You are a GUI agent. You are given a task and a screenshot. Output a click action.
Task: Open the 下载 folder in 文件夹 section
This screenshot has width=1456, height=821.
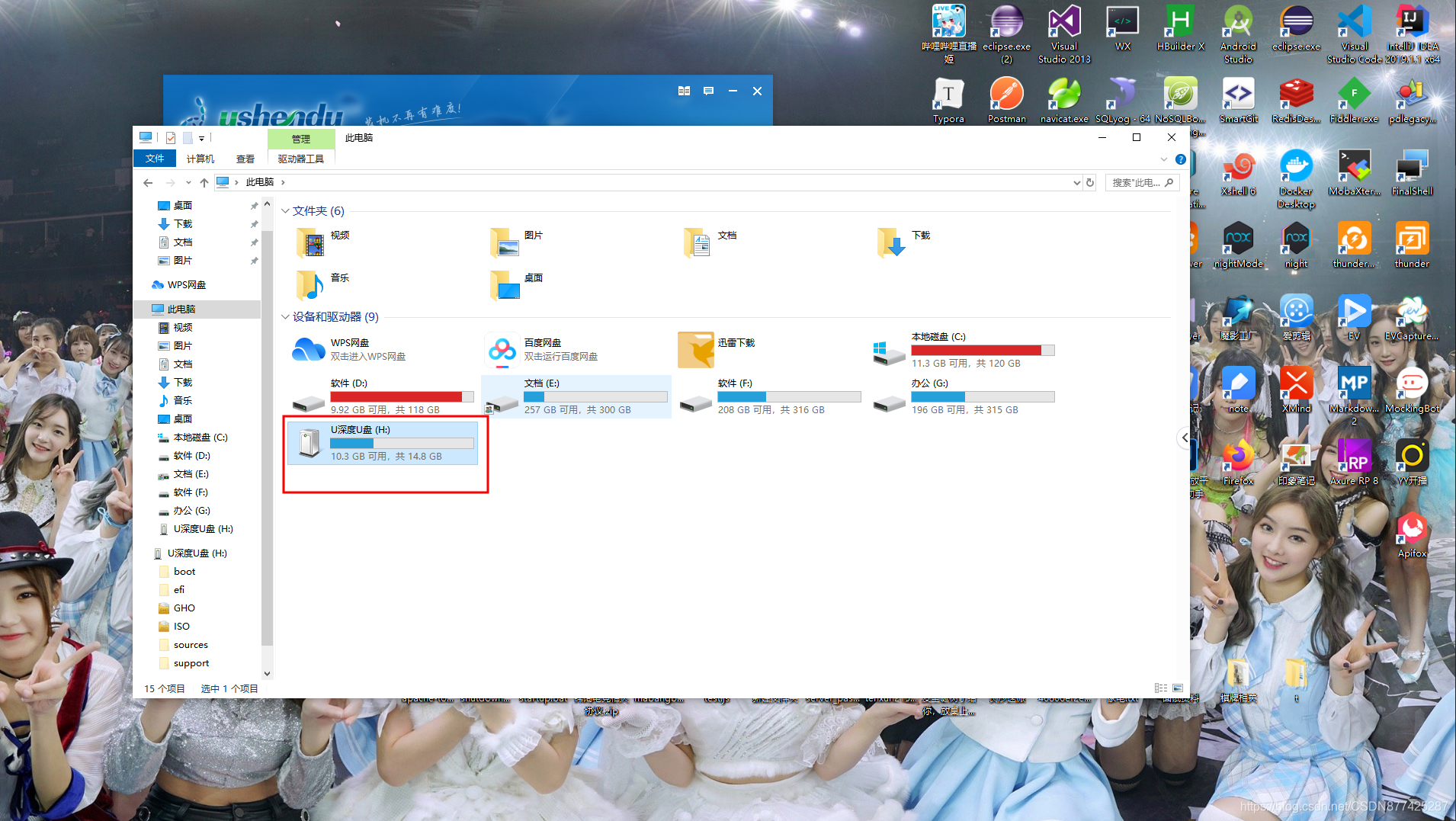point(891,243)
